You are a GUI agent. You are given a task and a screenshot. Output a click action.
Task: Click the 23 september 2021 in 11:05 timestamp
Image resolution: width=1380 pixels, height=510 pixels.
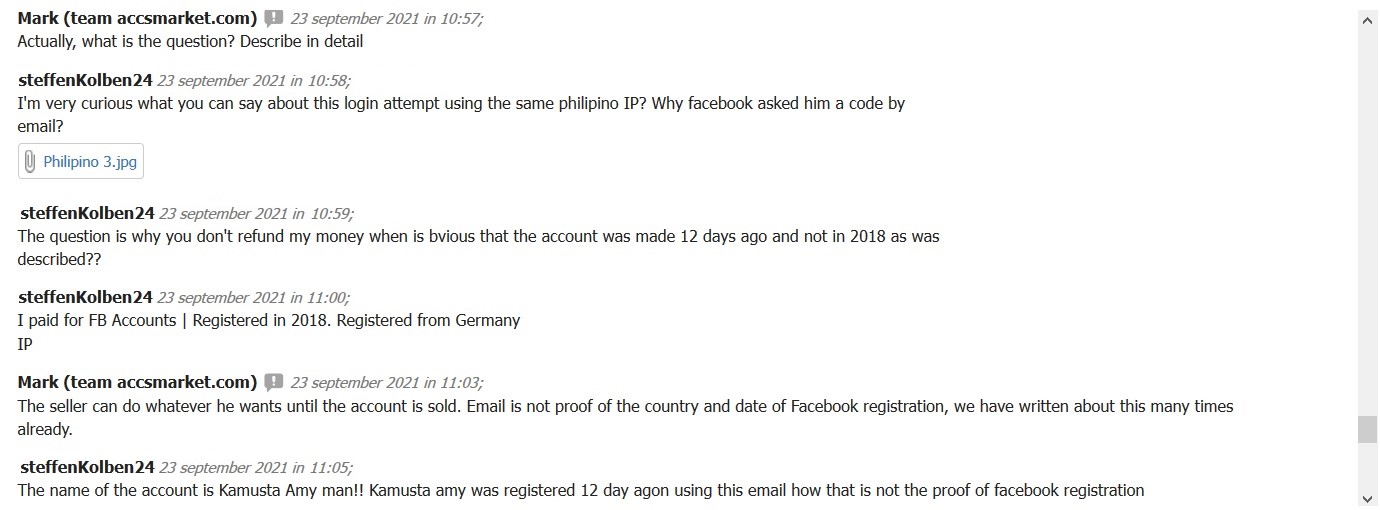pos(256,466)
